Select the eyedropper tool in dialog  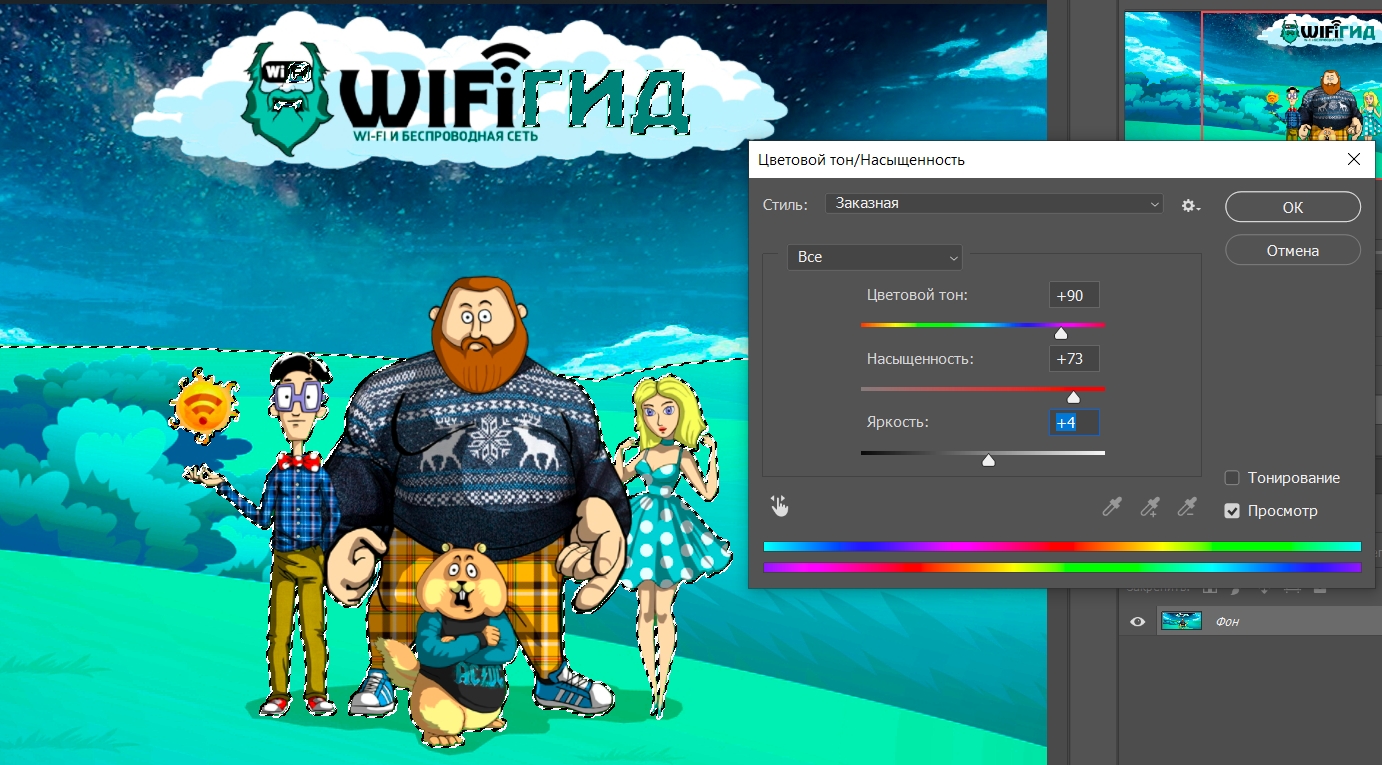(x=1112, y=507)
